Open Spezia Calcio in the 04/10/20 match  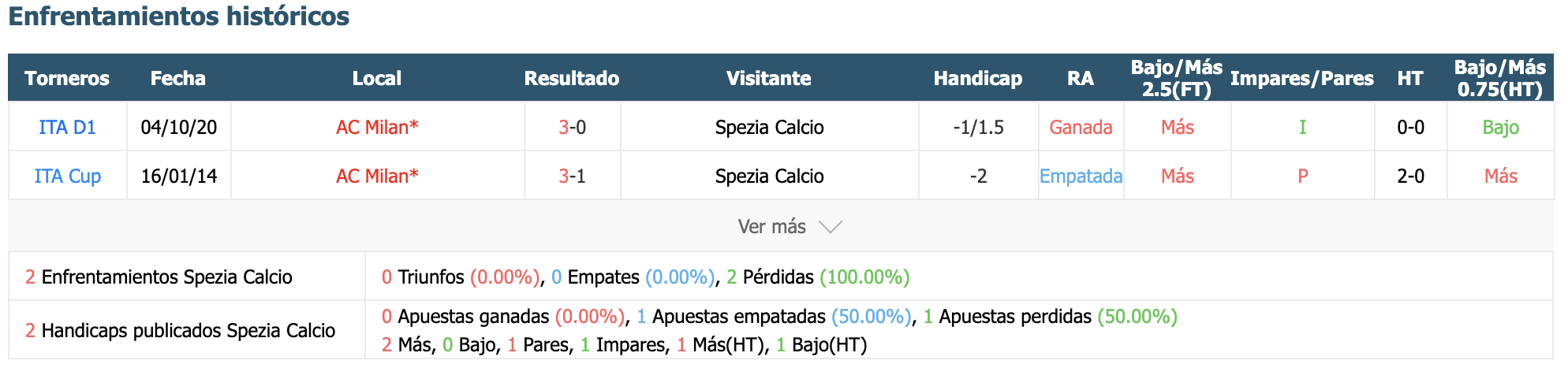(x=769, y=127)
